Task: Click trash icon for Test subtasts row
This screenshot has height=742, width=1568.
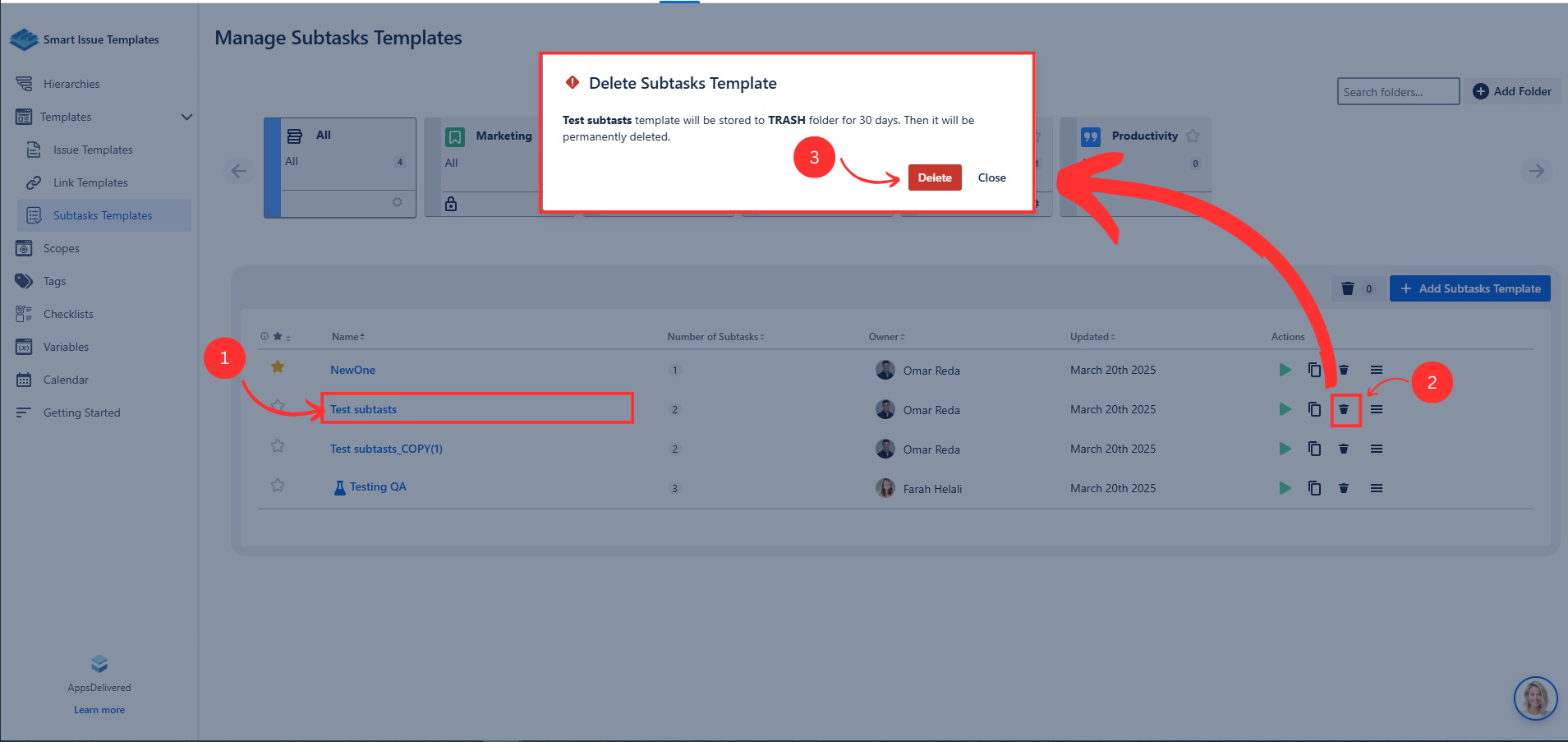Action: pos(1344,409)
